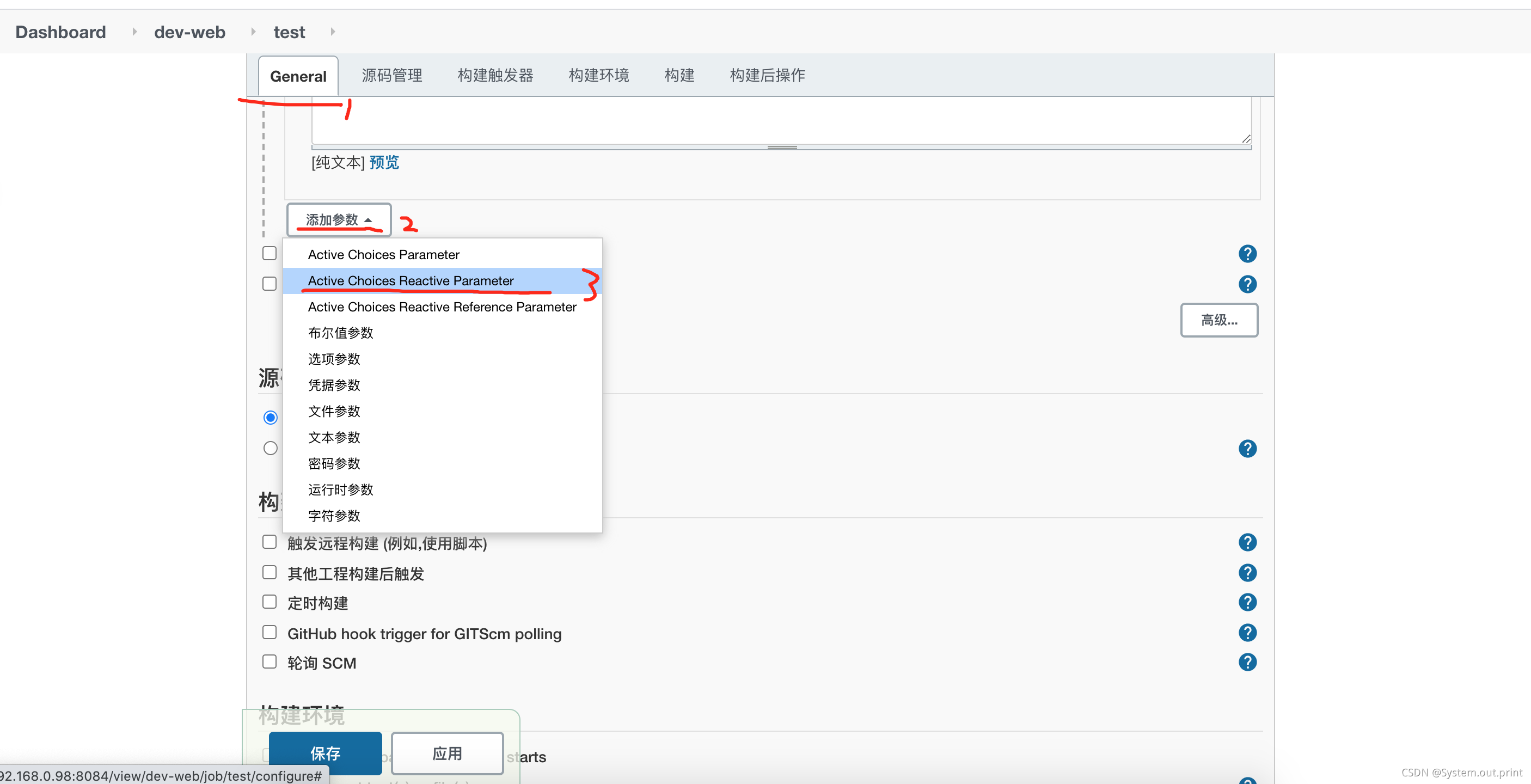Screen dimensions: 1531x784
Task: Select the unselected source management radio button
Action: (x=271, y=448)
